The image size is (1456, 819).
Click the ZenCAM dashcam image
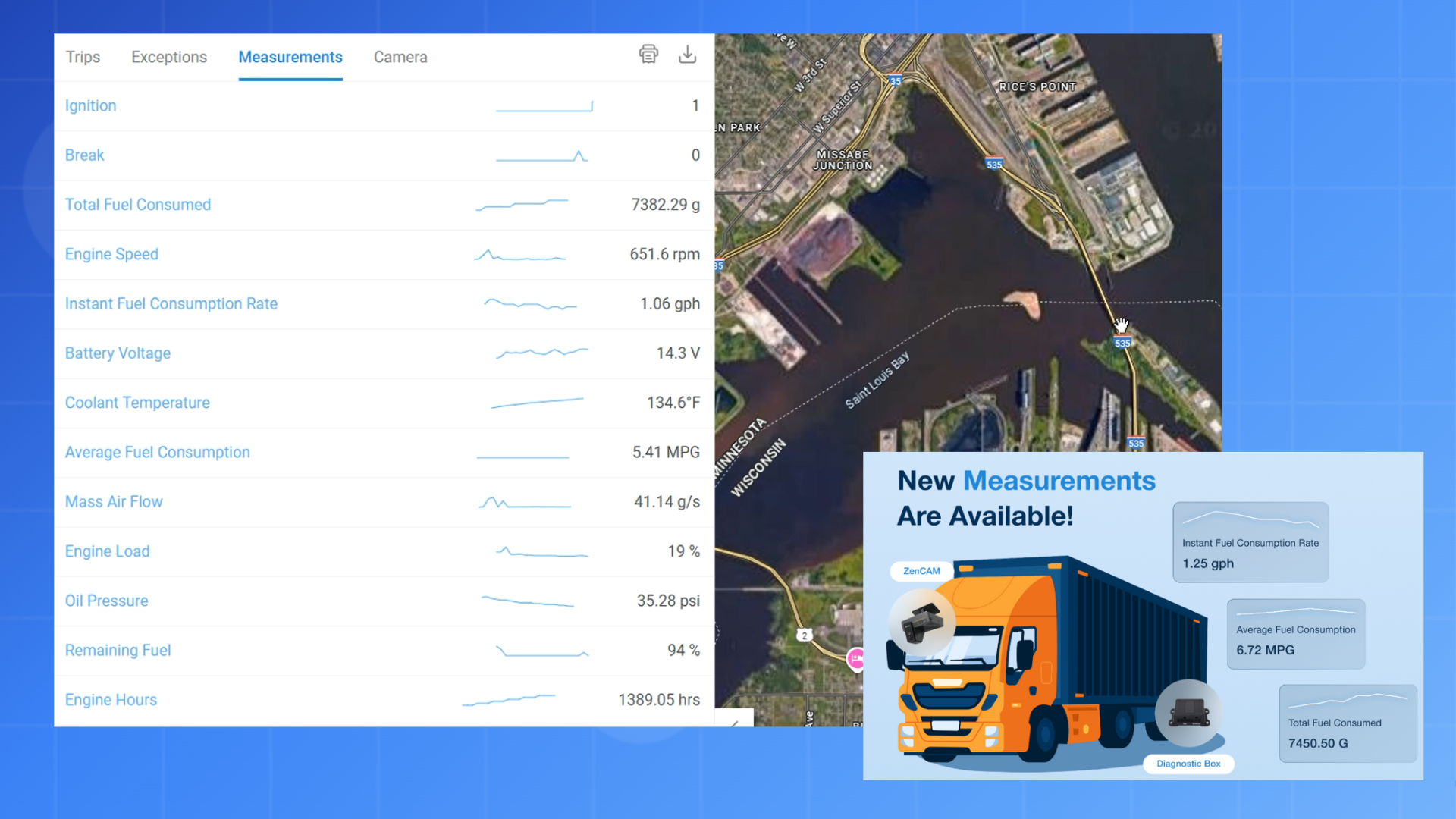click(x=921, y=623)
